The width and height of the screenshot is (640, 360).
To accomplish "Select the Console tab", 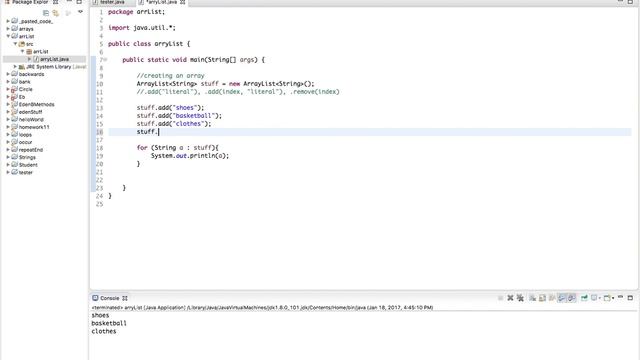I will [x=109, y=298].
